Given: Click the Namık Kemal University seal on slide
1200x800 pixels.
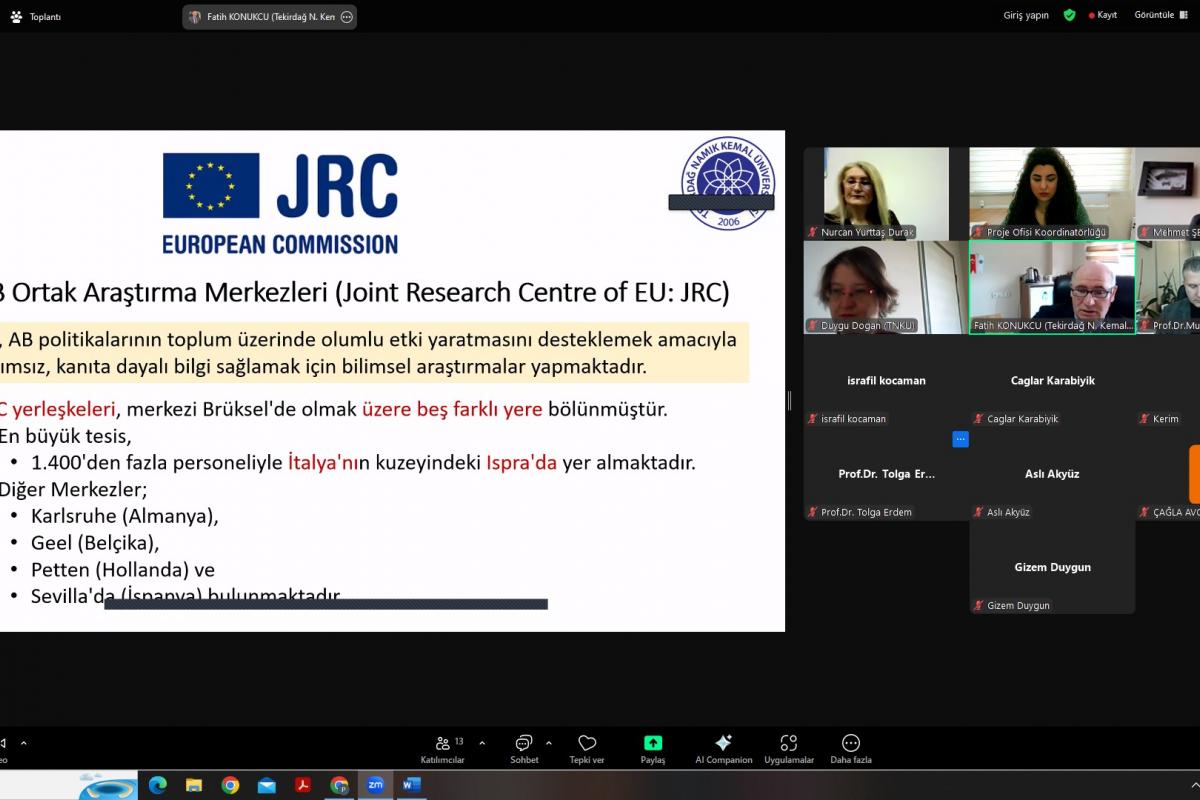Looking at the screenshot, I should 727,186.
